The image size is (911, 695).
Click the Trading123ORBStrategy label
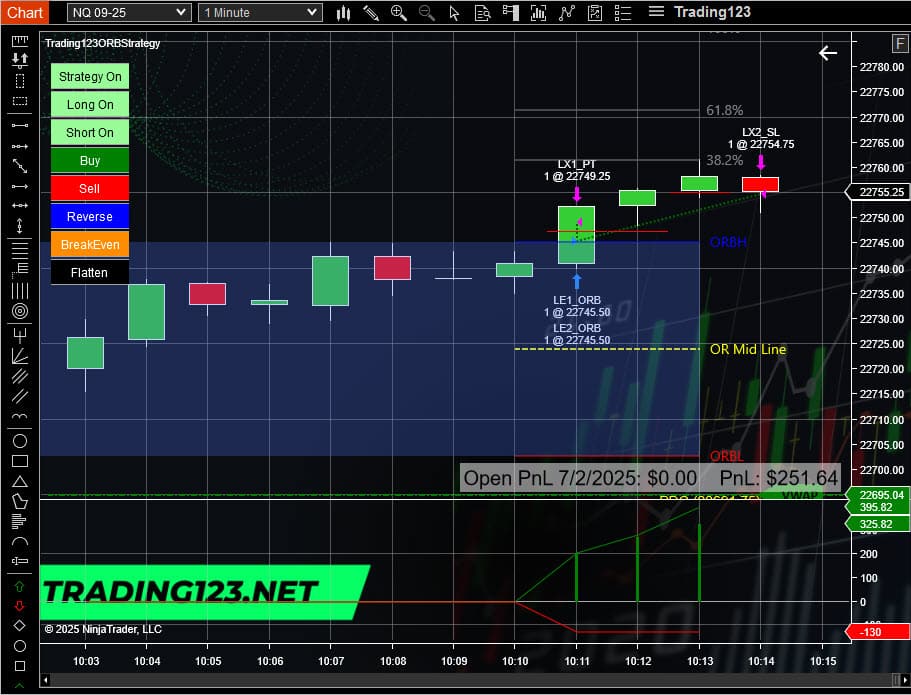[102, 43]
